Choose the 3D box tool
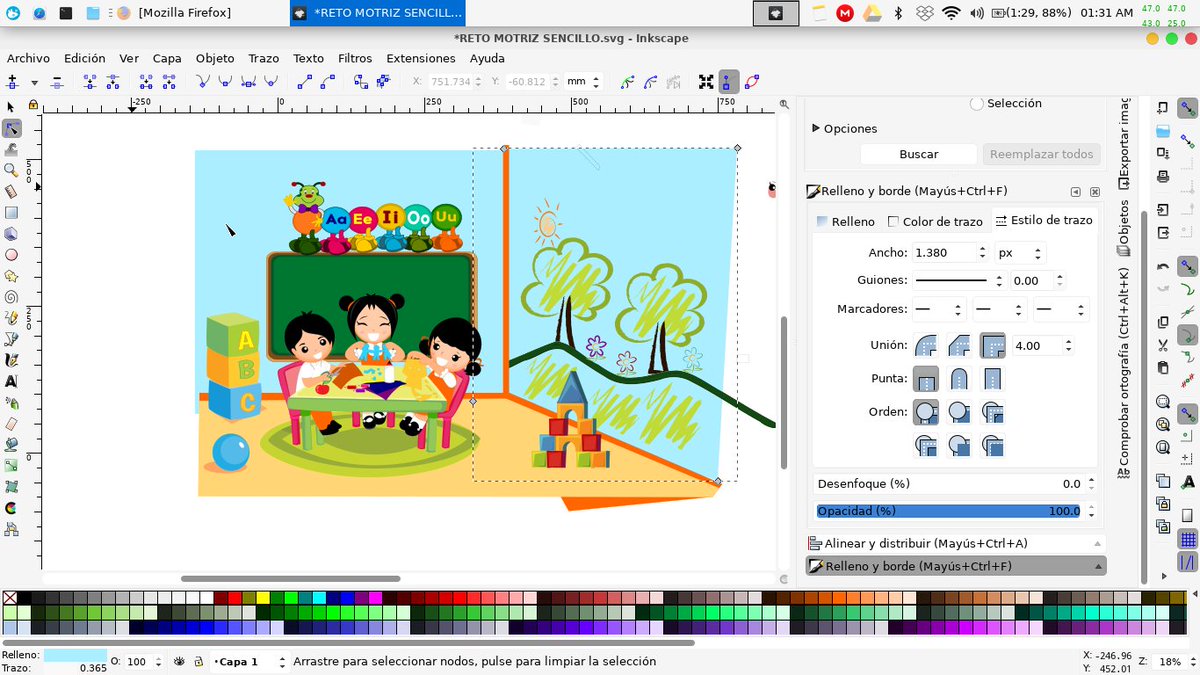Screen dimensions: 1200x675 (x=11, y=233)
